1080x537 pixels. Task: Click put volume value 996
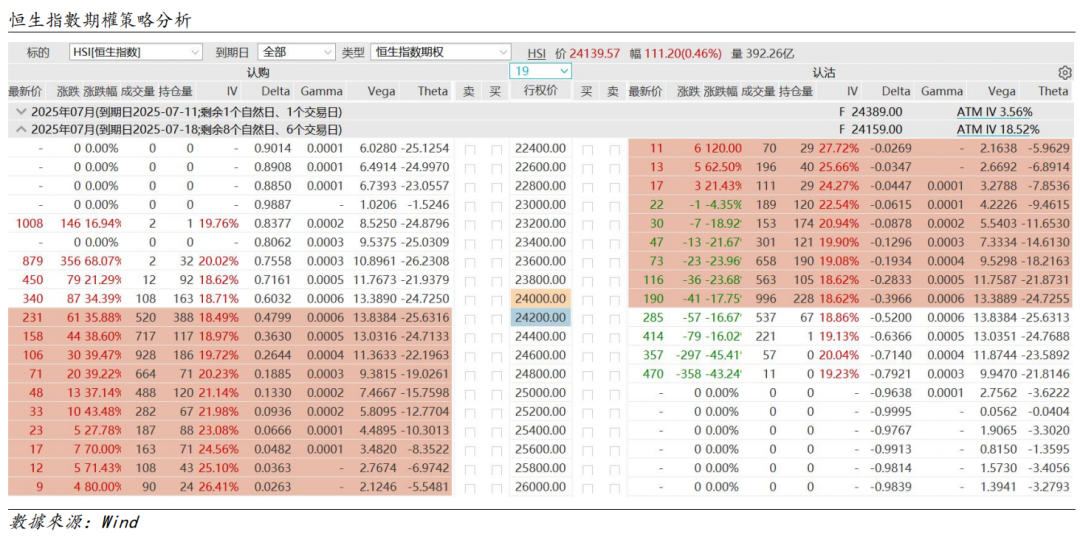(765, 299)
